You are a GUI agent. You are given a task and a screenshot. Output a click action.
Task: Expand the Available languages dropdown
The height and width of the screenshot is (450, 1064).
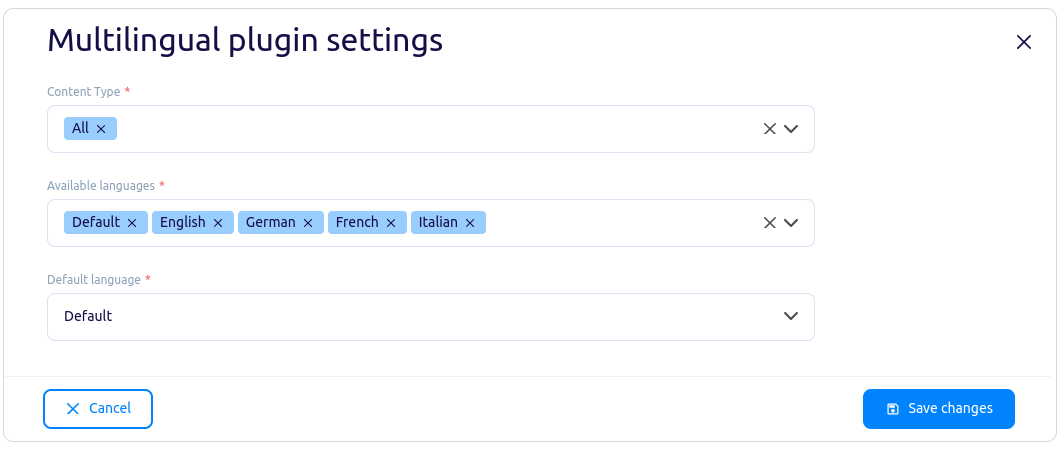[x=791, y=223]
